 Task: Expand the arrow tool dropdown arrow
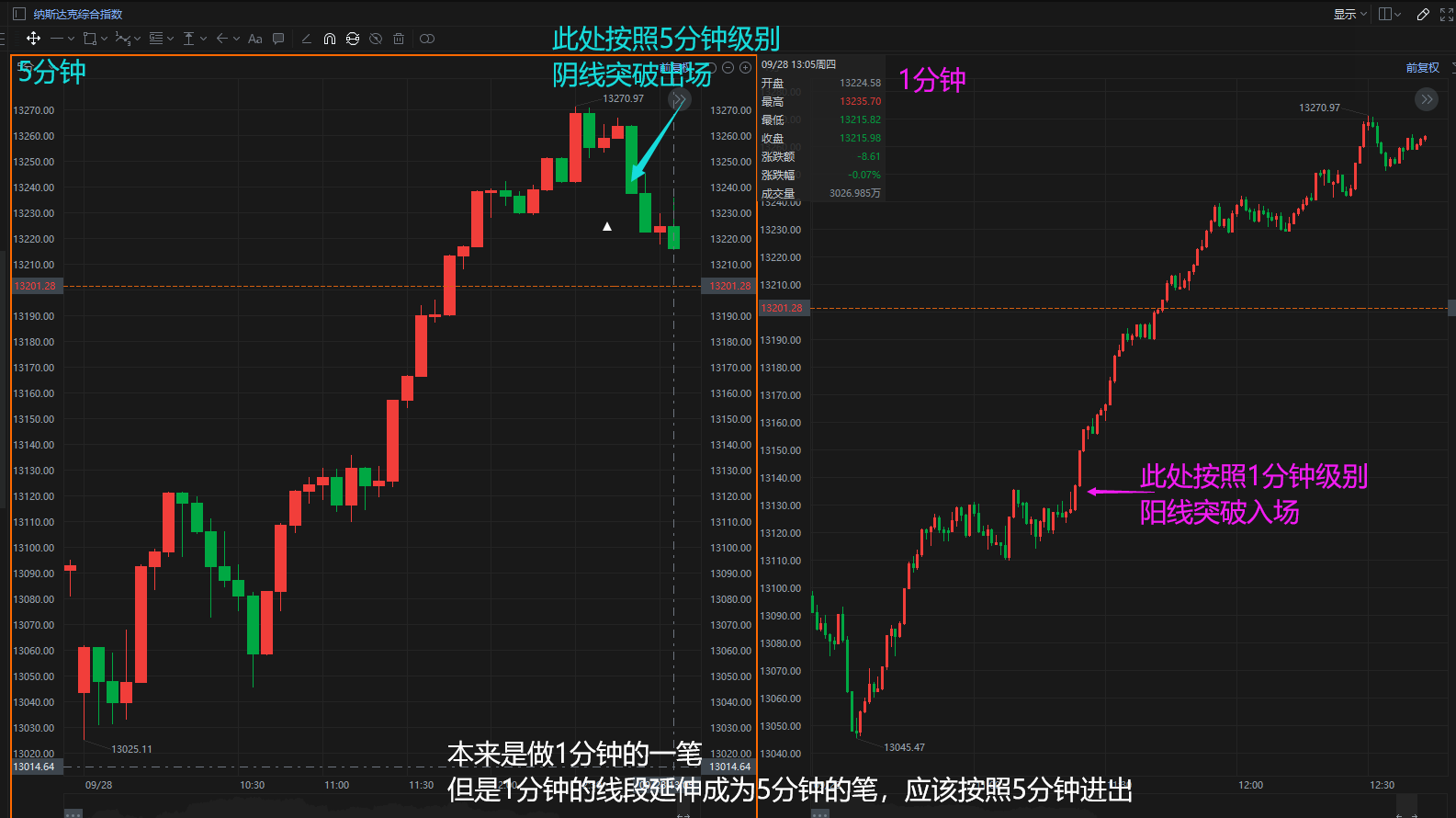236,39
